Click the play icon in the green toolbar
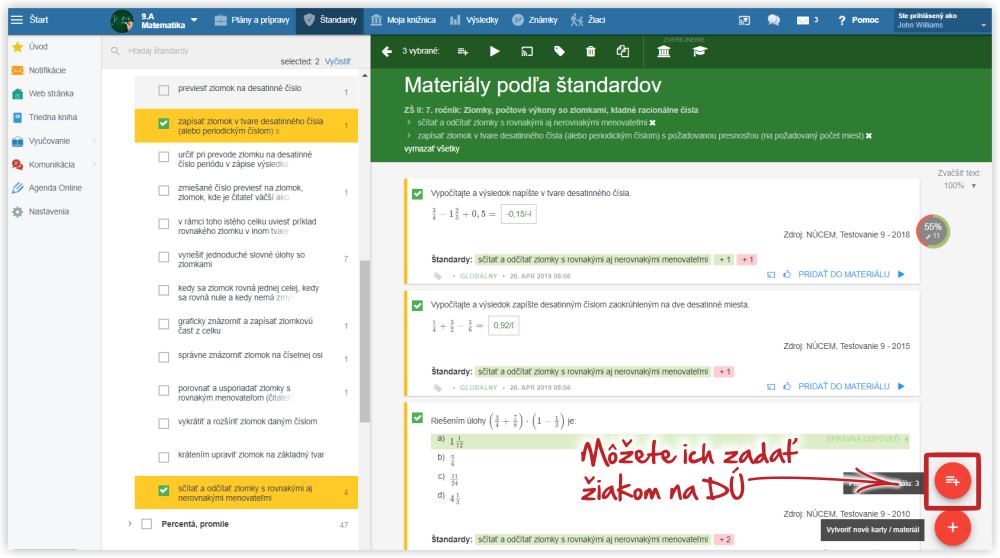The image size is (1000, 558). coord(494,51)
